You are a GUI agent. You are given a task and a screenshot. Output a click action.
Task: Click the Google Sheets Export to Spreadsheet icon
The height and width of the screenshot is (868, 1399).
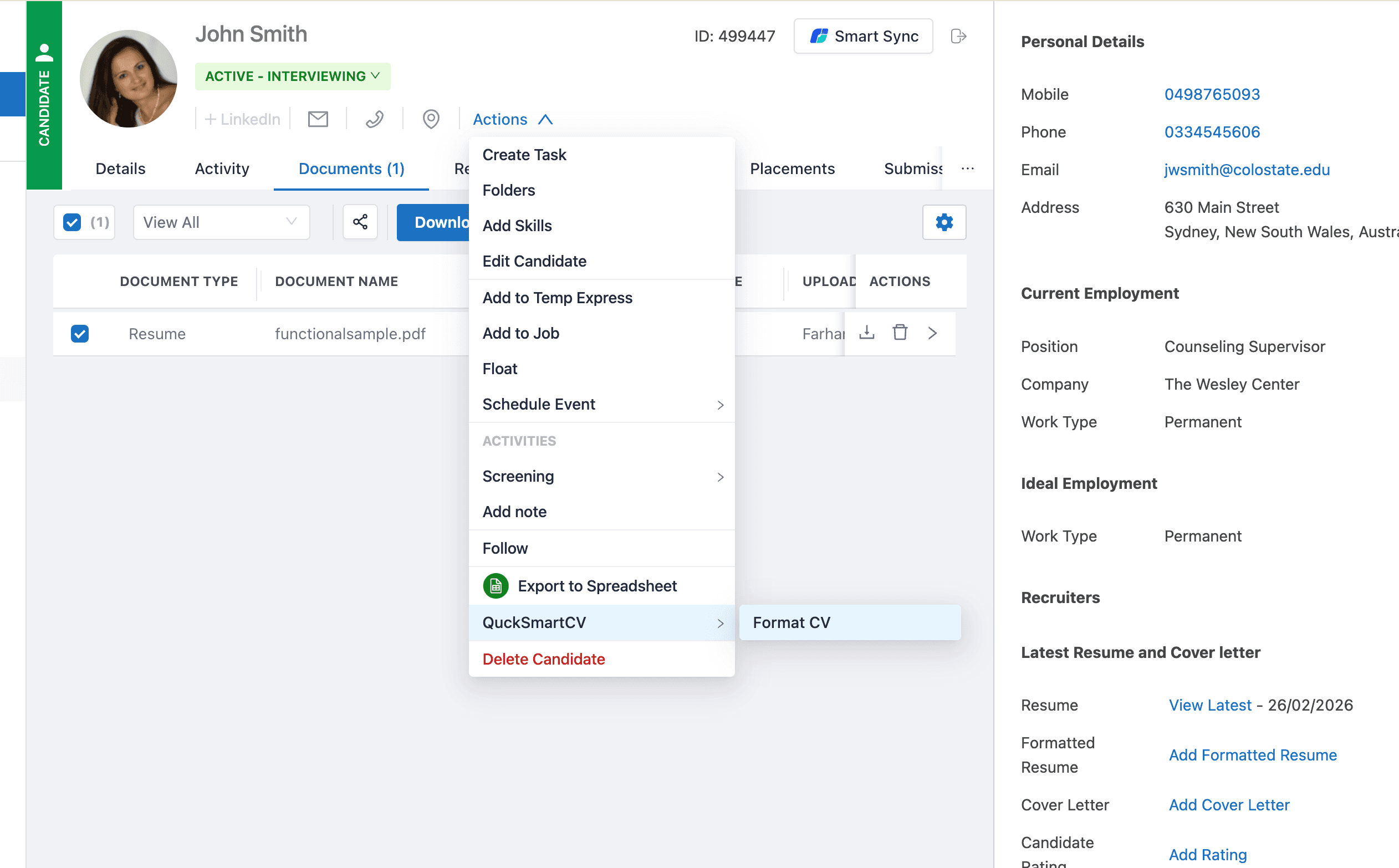[x=496, y=585]
